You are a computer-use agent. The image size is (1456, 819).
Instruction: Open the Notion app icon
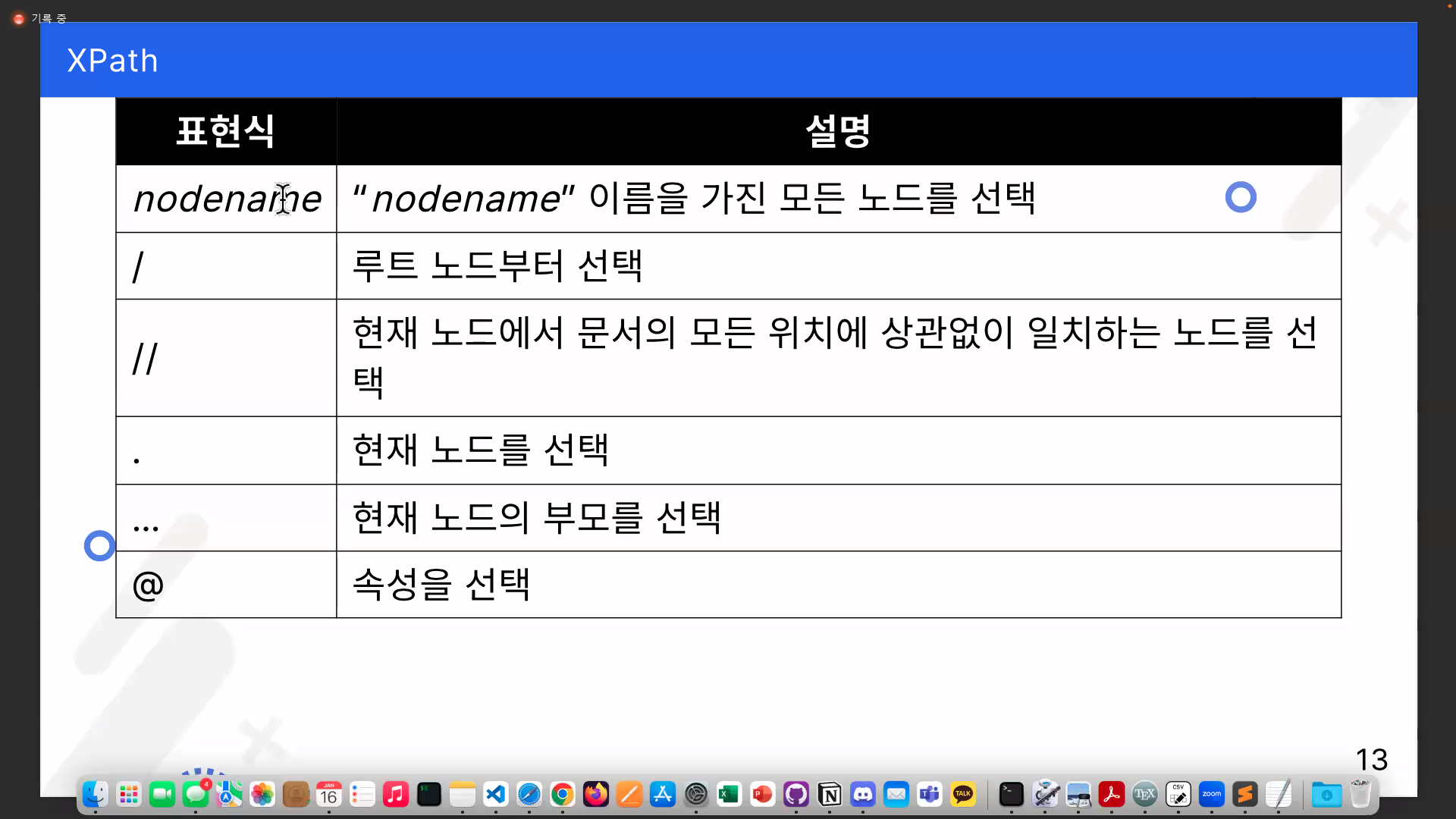830,794
